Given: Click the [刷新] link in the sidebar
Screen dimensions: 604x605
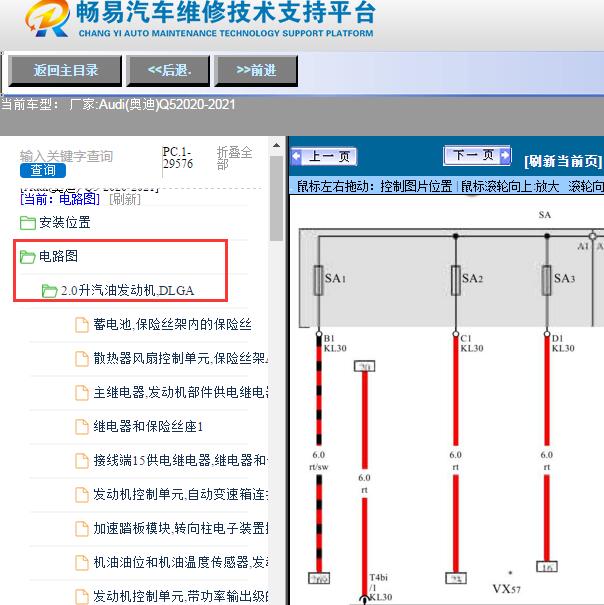Looking at the screenshot, I should pyautogui.click(x=125, y=199).
